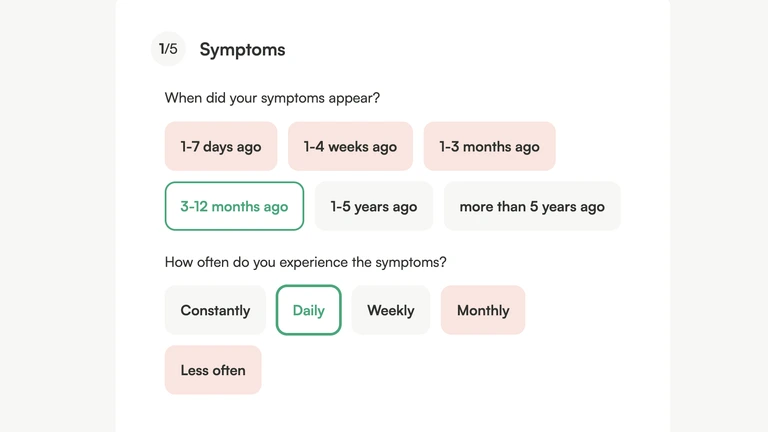Pick the "1-3 months ago" option

coord(489,146)
